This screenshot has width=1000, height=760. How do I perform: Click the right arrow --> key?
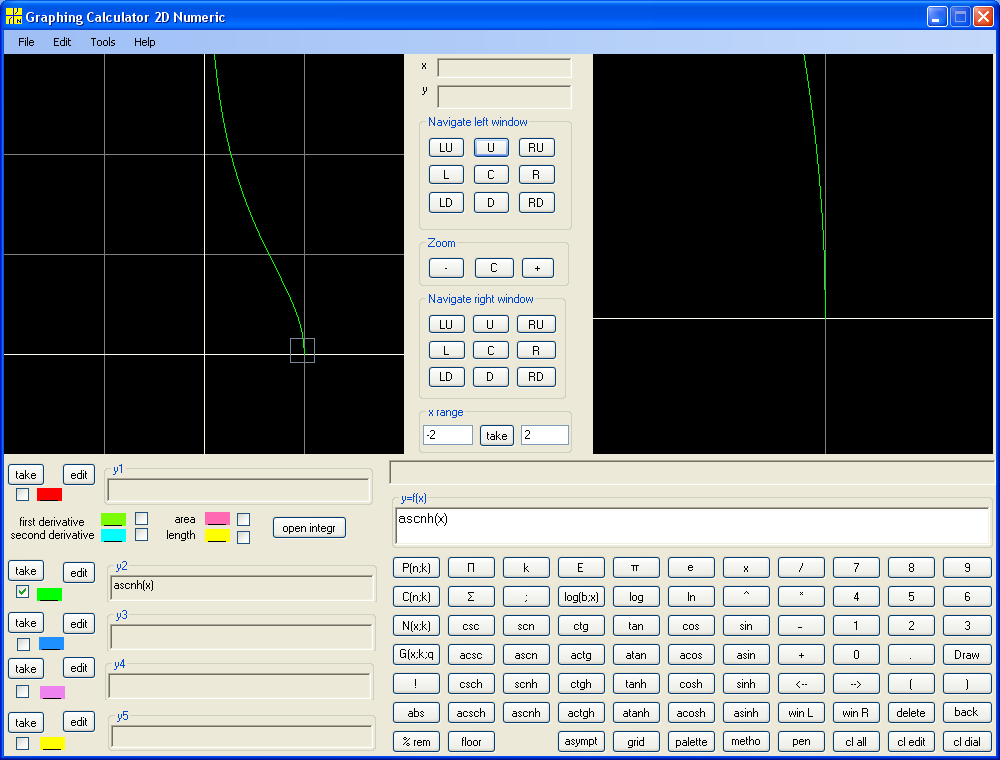[x=856, y=684]
